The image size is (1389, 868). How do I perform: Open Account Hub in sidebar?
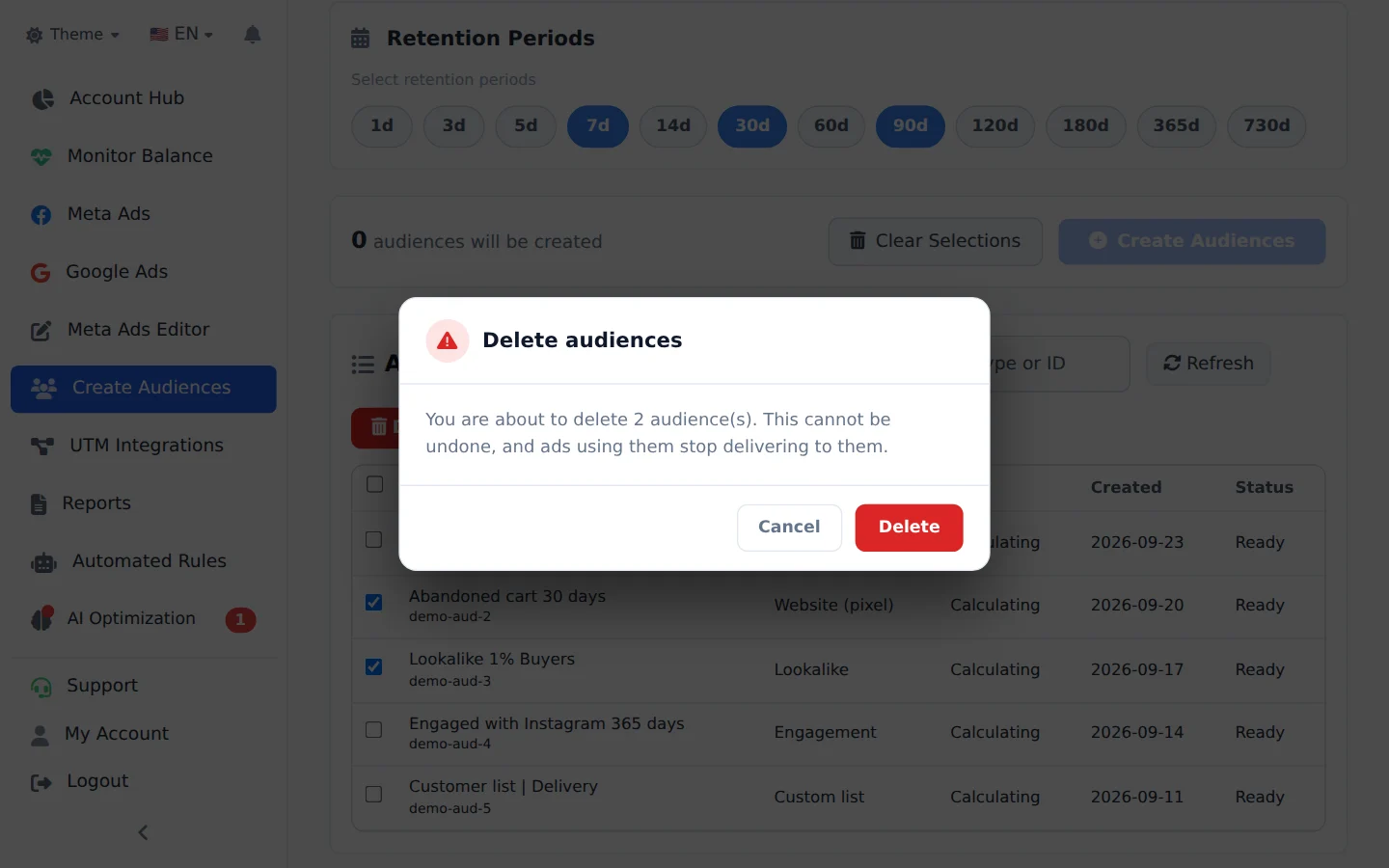144,98
